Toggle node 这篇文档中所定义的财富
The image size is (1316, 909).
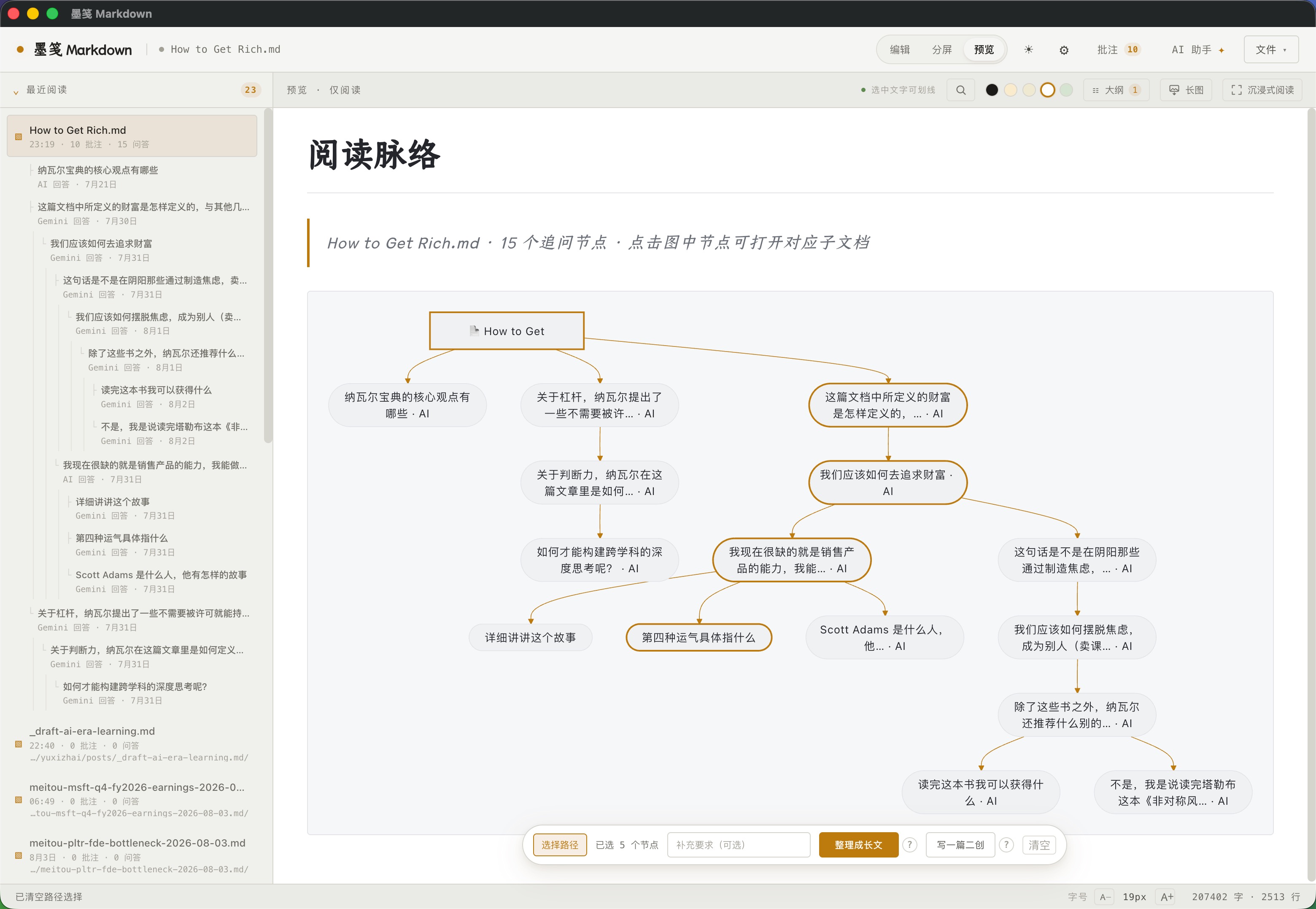click(x=887, y=405)
